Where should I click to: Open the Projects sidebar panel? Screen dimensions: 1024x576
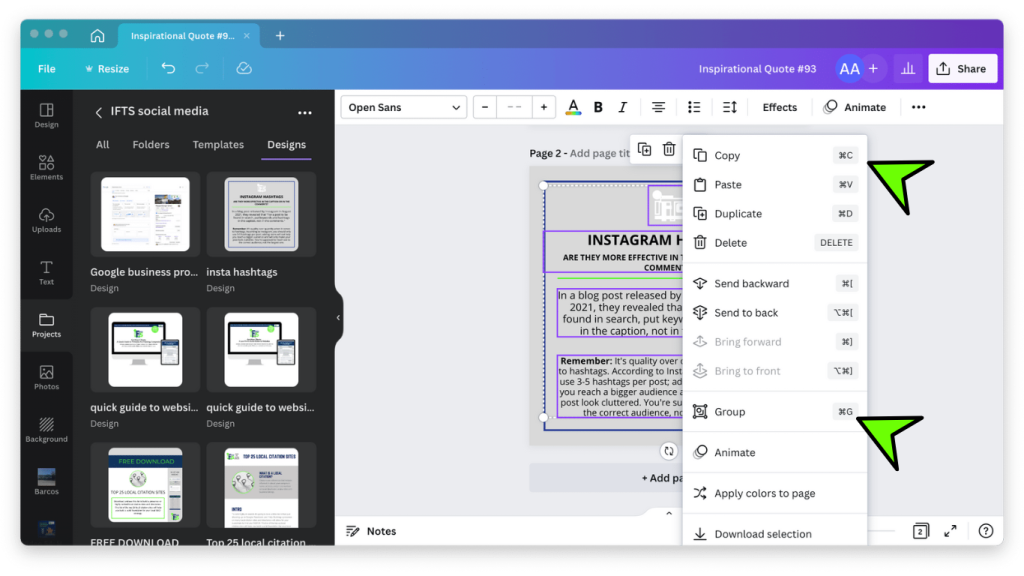coord(46,325)
